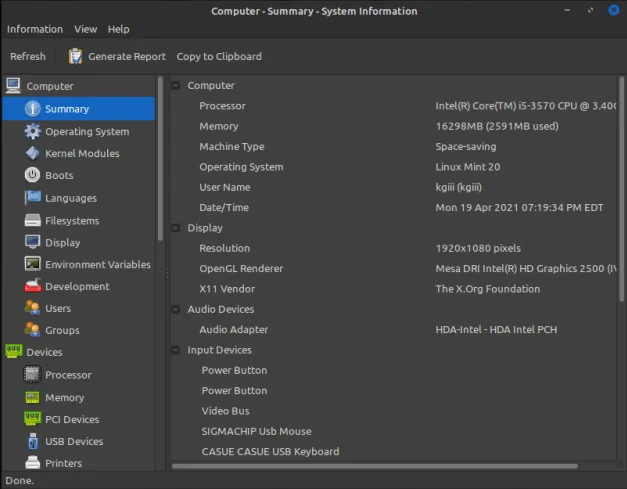Click the pane divider handle

point(167,273)
